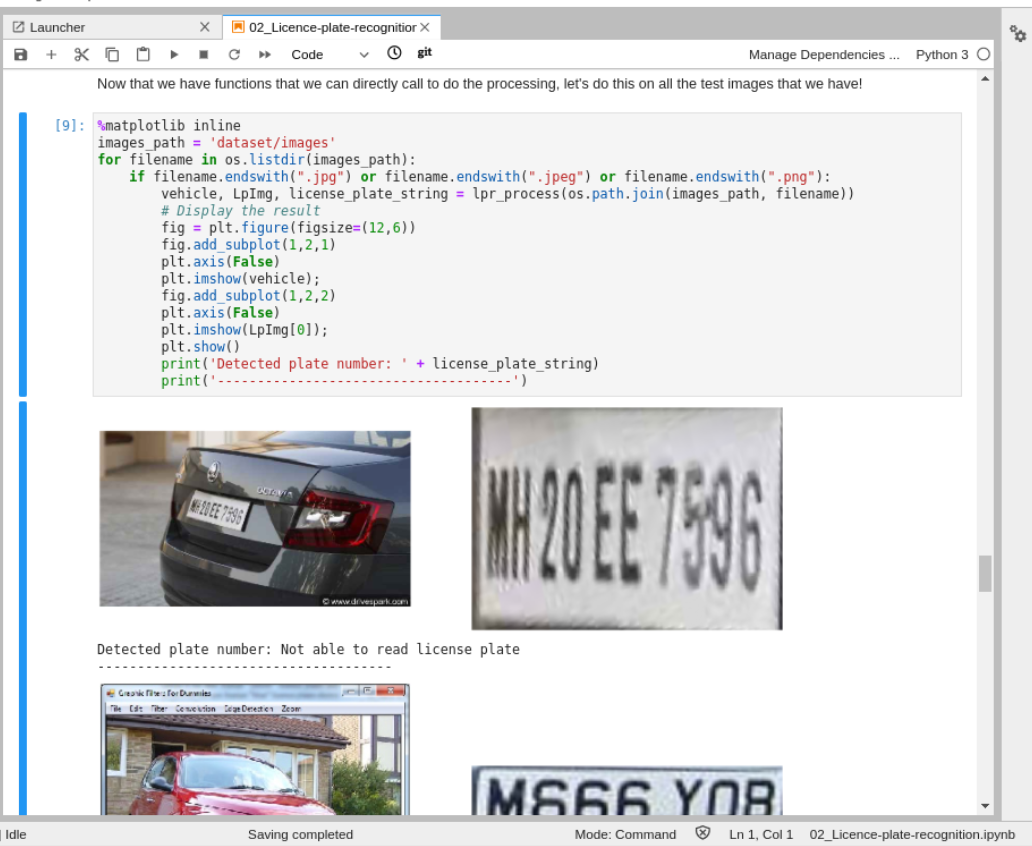Open the settings gears icon in the right sidebar

(1018, 34)
